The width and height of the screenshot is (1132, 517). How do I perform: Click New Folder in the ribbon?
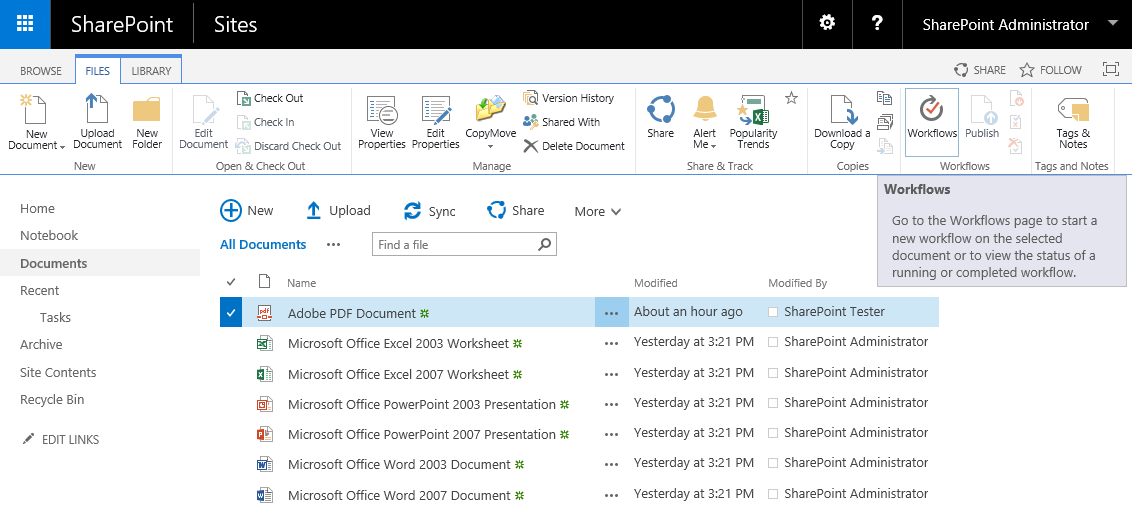coord(147,121)
